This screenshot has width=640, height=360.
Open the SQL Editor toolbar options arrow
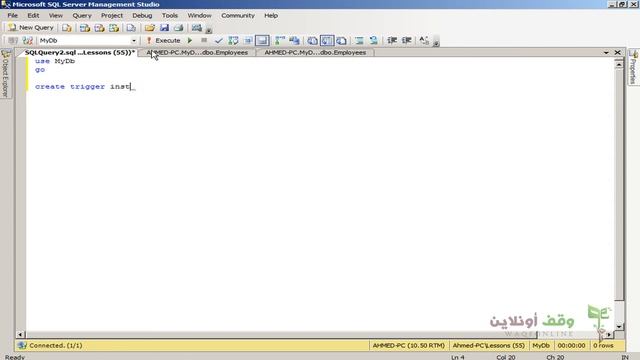point(436,42)
